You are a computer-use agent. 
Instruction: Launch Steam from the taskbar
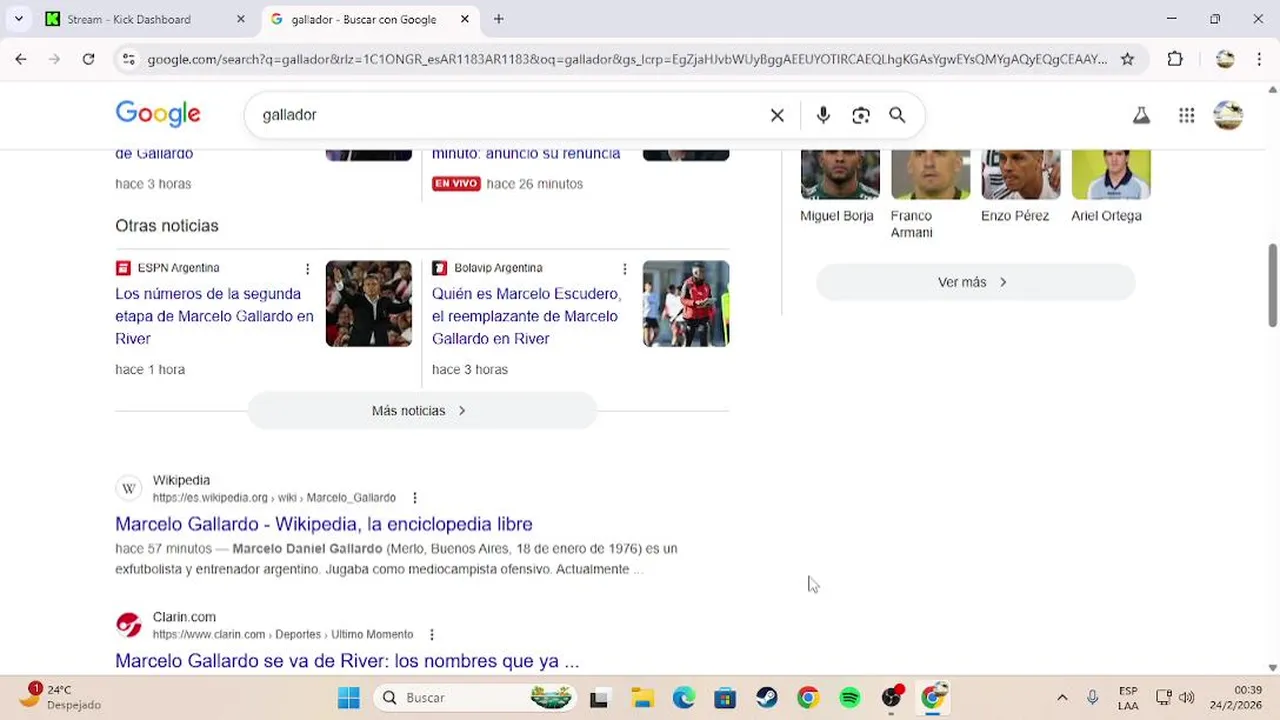766,698
